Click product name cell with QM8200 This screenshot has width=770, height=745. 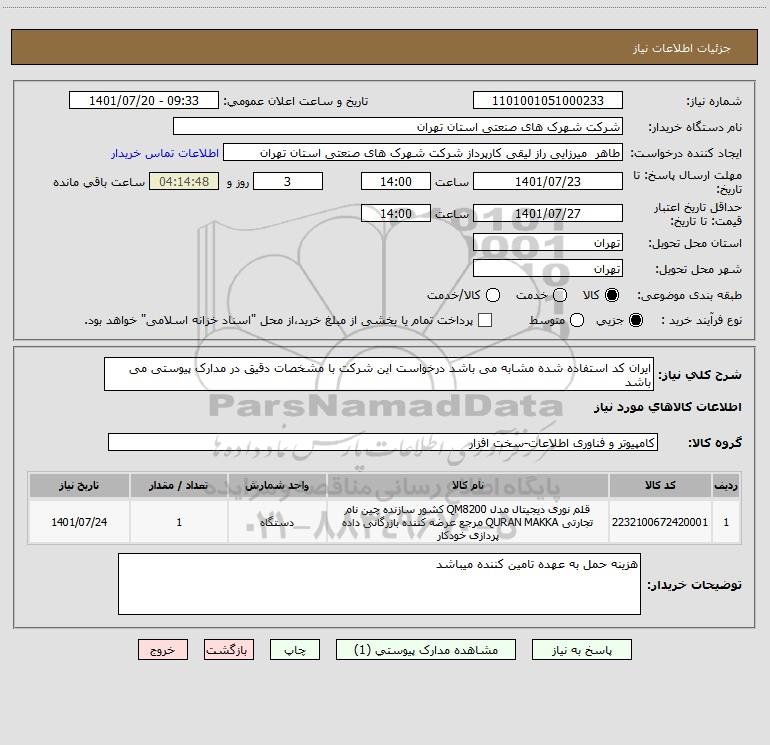(x=468, y=522)
